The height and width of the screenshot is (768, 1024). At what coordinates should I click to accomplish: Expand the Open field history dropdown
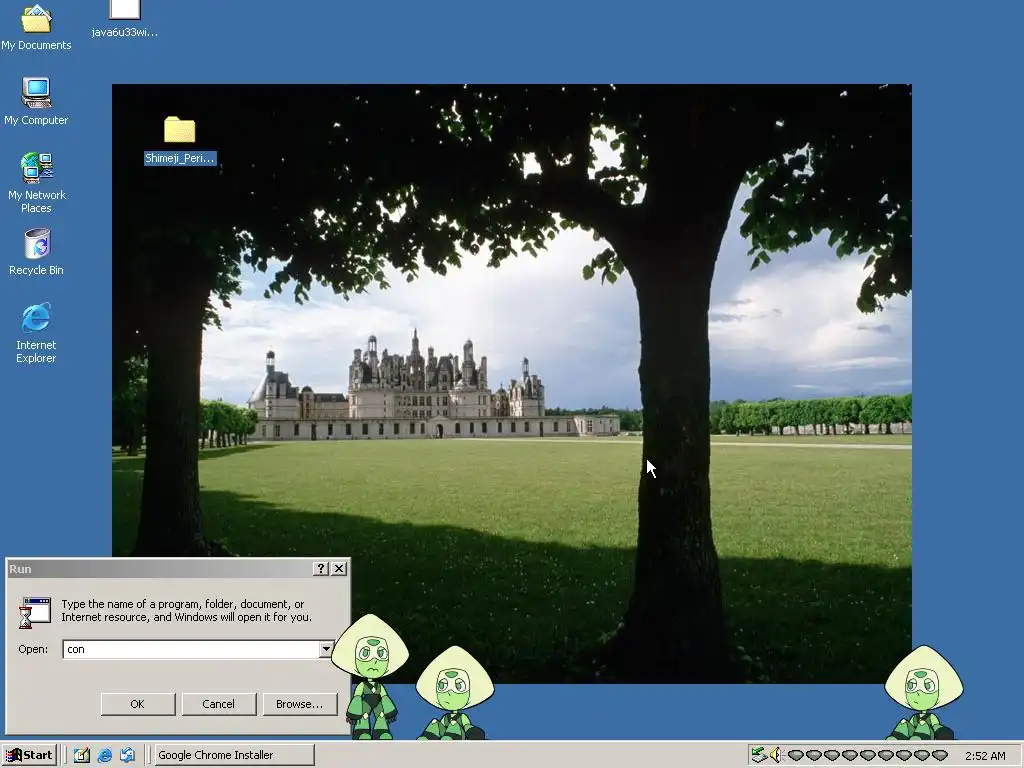pyautogui.click(x=326, y=649)
